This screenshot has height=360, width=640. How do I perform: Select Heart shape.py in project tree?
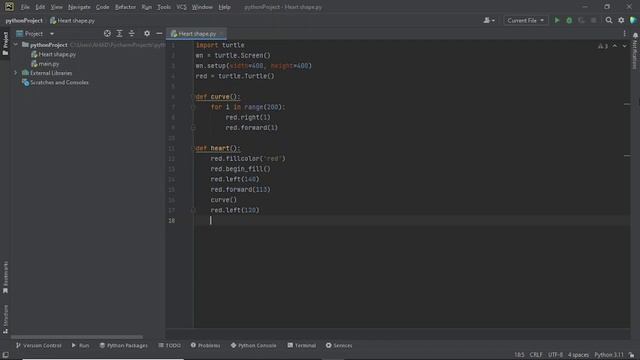(x=54, y=54)
